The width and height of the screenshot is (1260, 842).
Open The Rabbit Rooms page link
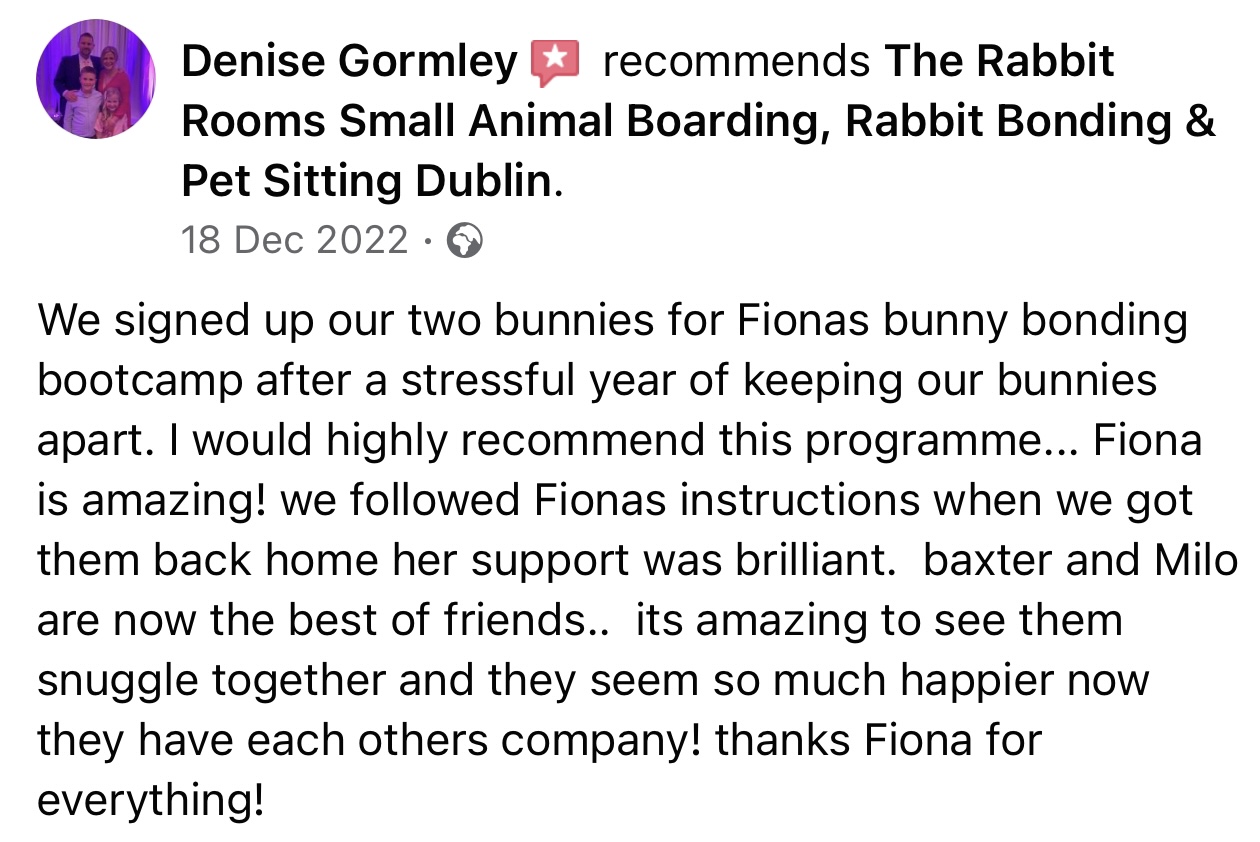[999, 62]
